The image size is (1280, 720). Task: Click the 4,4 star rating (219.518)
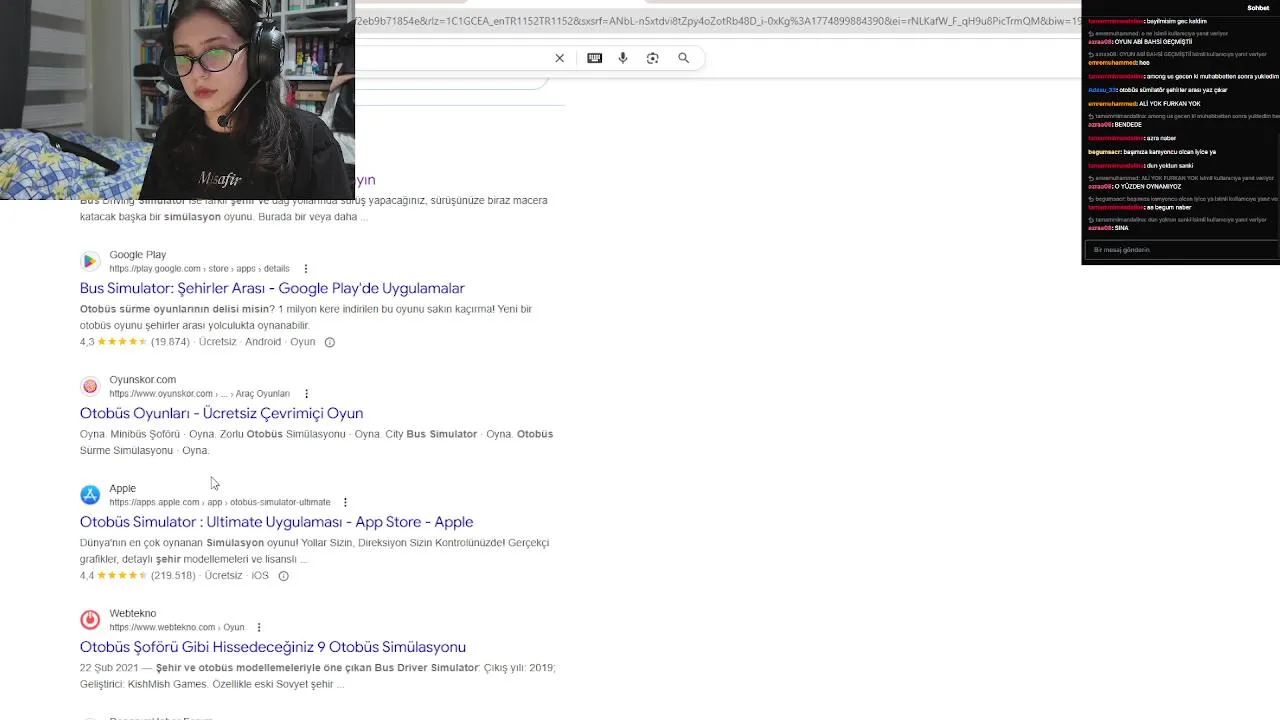(137, 576)
